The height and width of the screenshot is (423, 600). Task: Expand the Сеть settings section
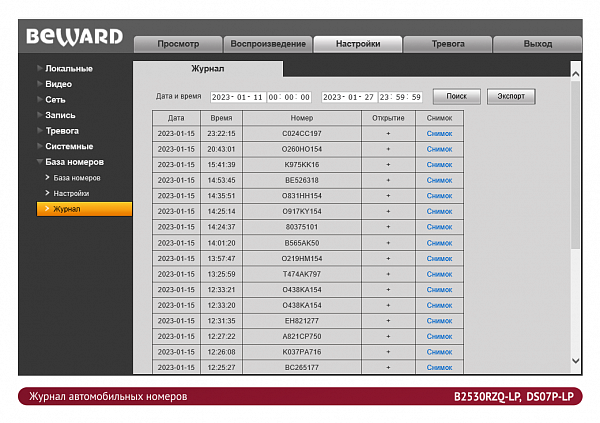(55, 100)
